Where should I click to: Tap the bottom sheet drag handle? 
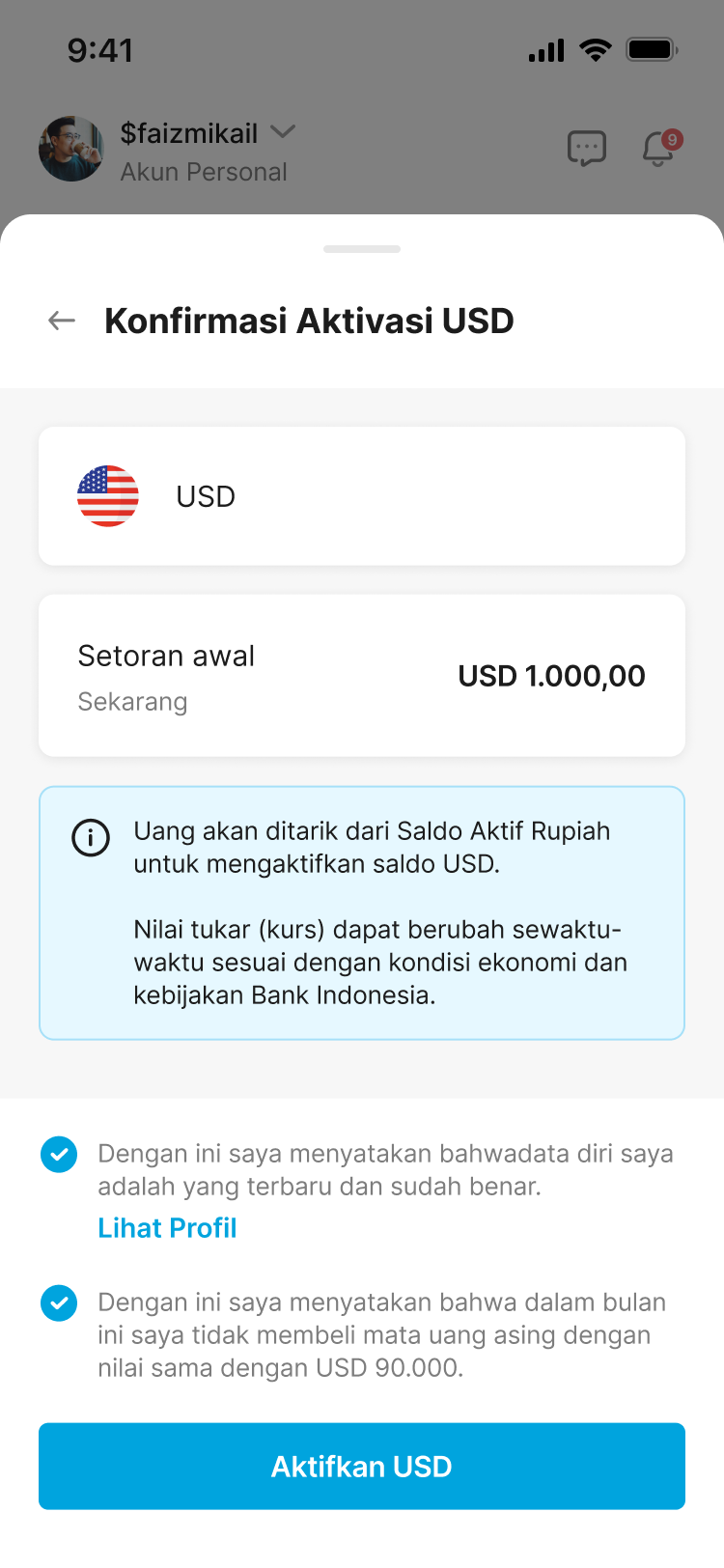click(x=362, y=249)
